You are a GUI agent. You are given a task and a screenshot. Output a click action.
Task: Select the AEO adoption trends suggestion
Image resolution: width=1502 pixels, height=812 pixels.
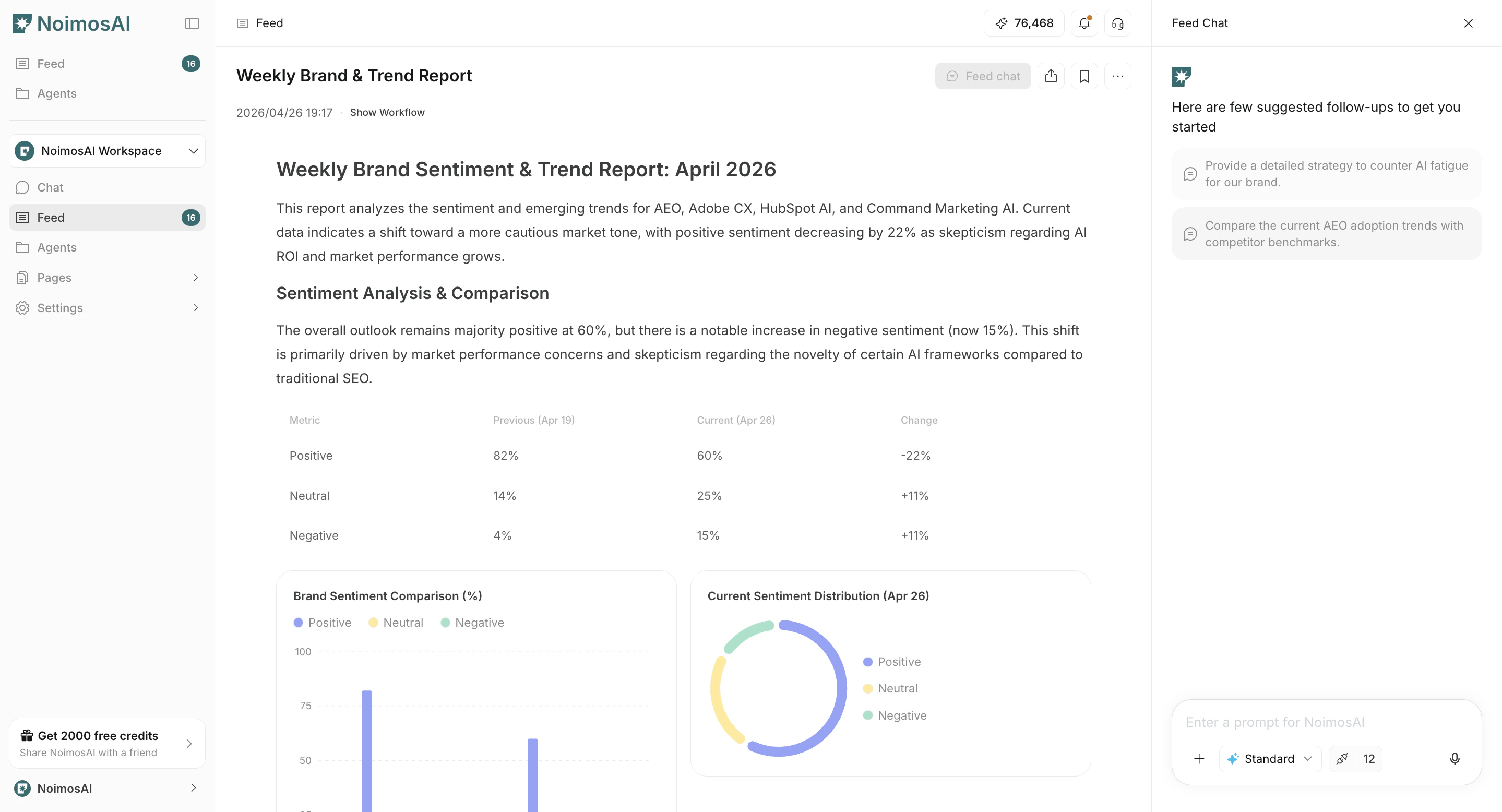(x=1327, y=234)
